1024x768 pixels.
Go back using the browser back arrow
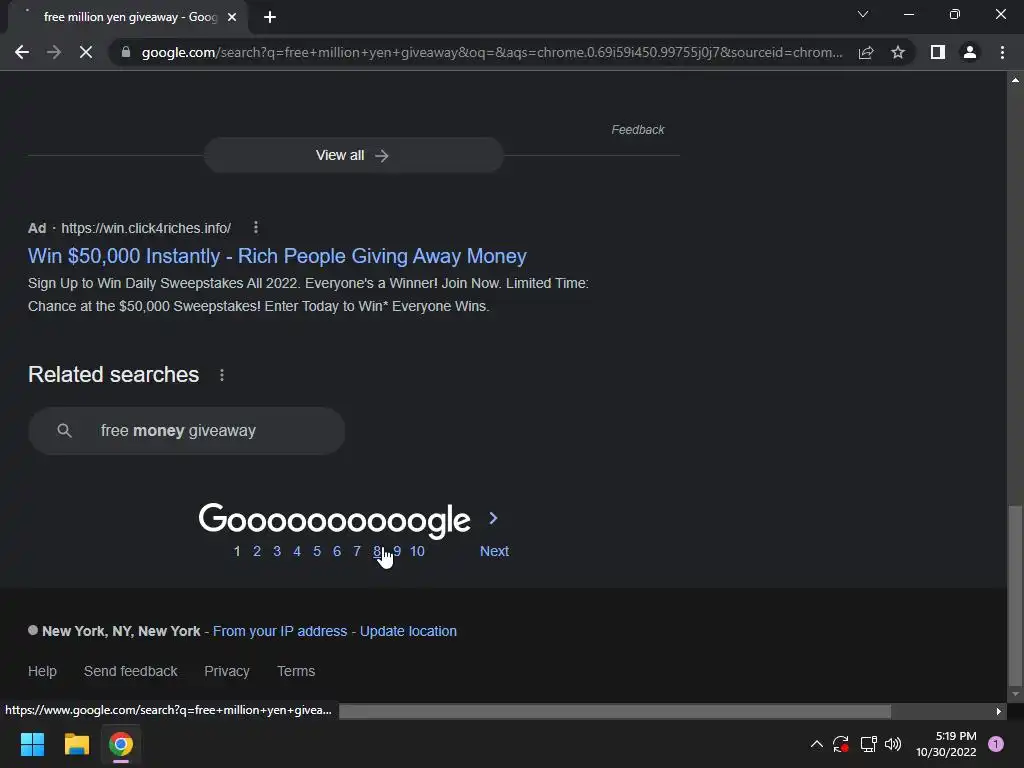(22, 52)
